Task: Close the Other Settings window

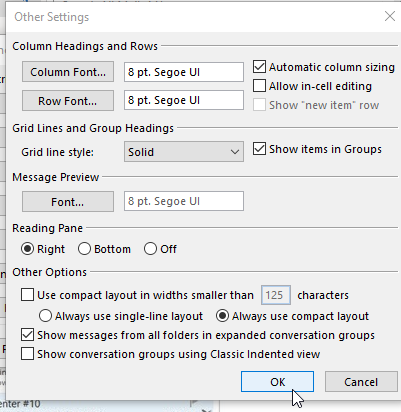Action: pos(390,16)
